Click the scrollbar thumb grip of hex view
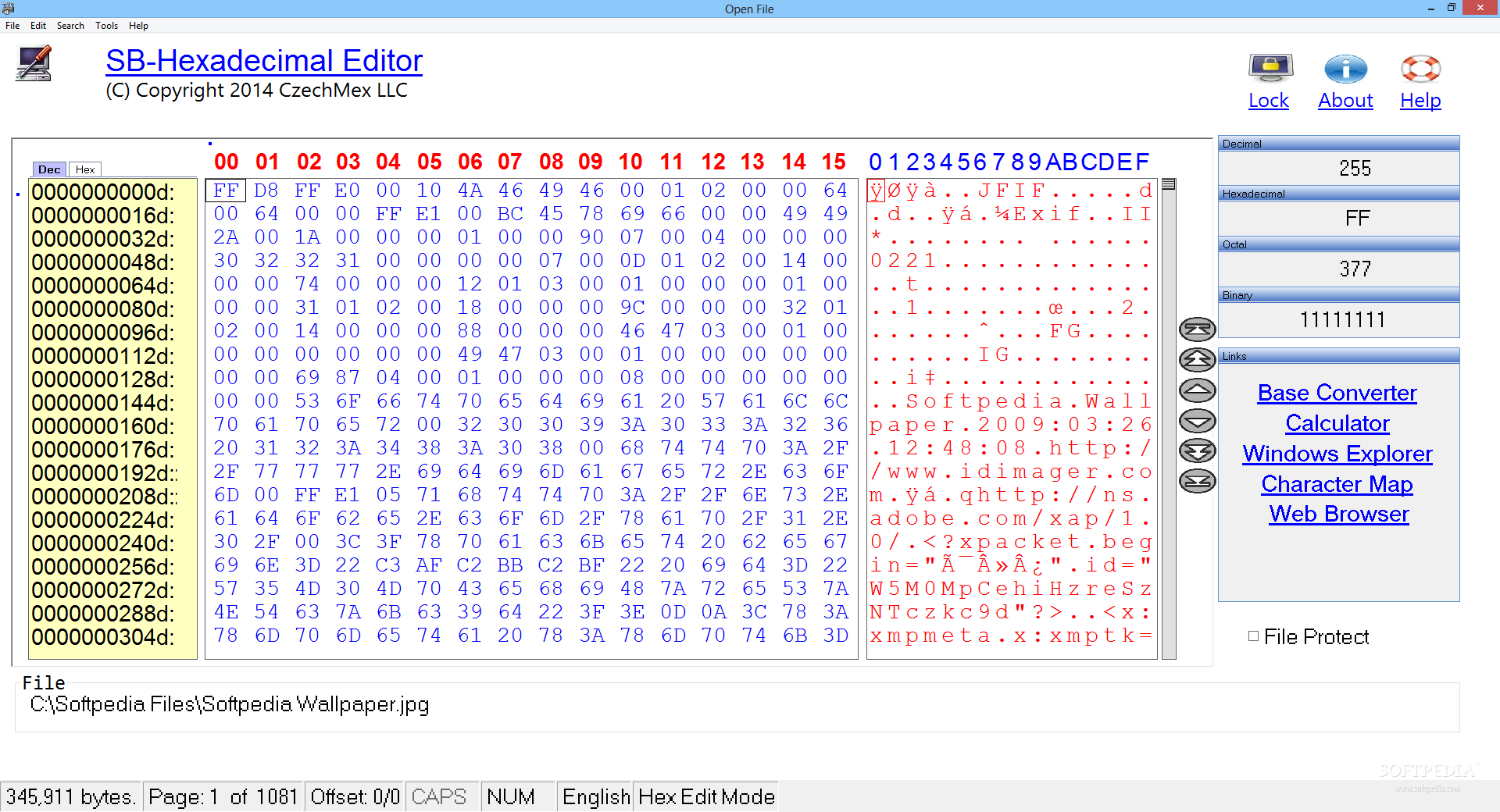The height and width of the screenshot is (812, 1500). 1169,185
